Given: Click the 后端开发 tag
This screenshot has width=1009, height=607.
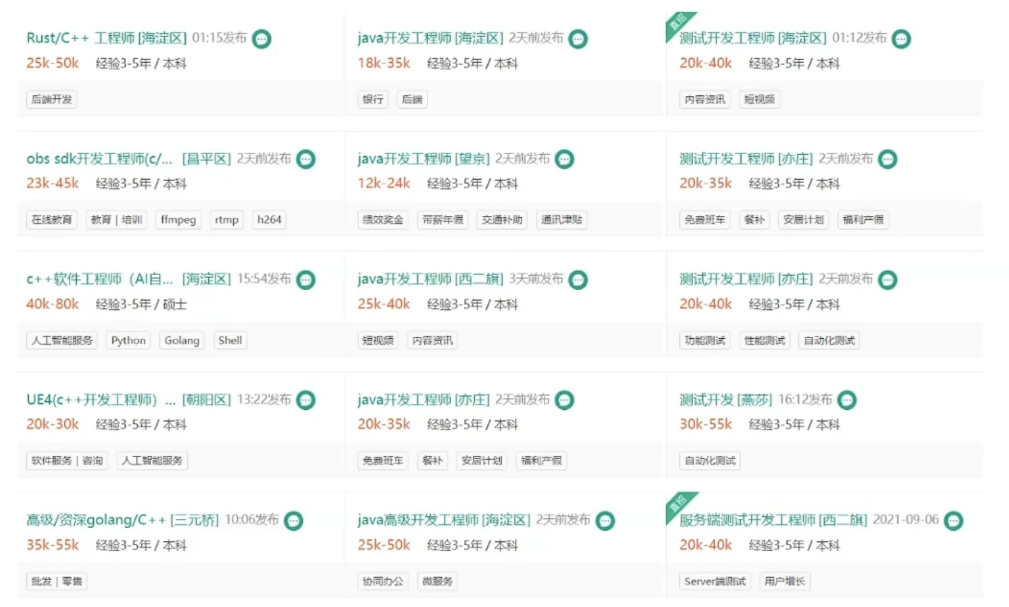Looking at the screenshot, I should (52, 99).
